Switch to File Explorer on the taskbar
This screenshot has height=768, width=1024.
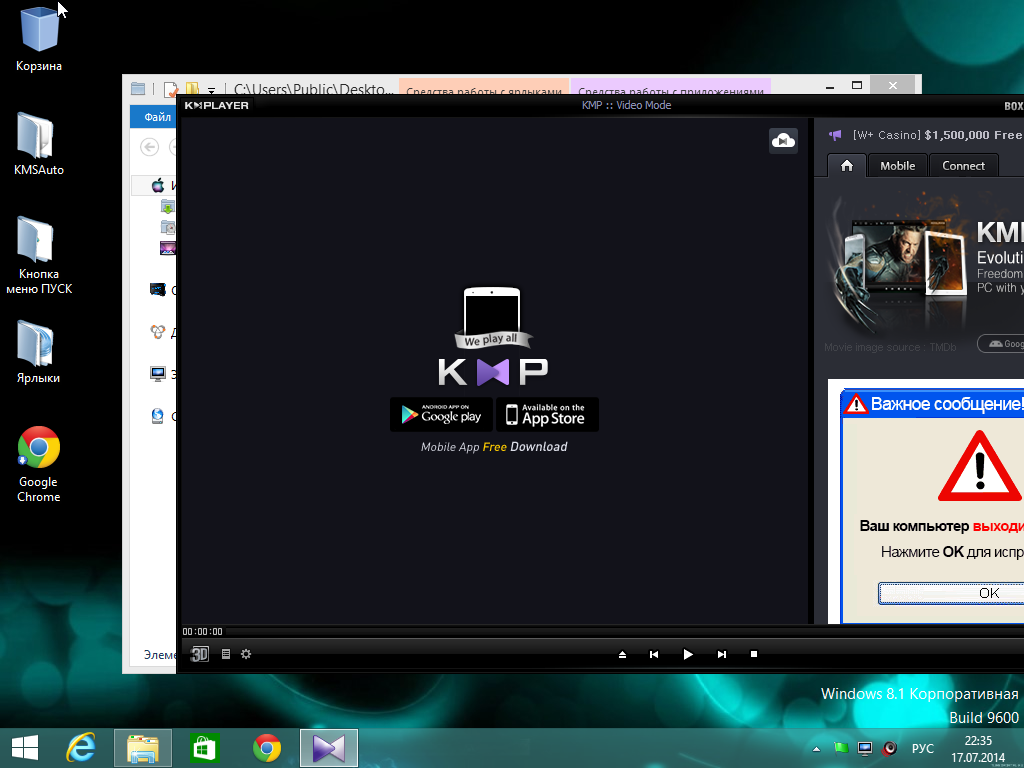coord(143,748)
